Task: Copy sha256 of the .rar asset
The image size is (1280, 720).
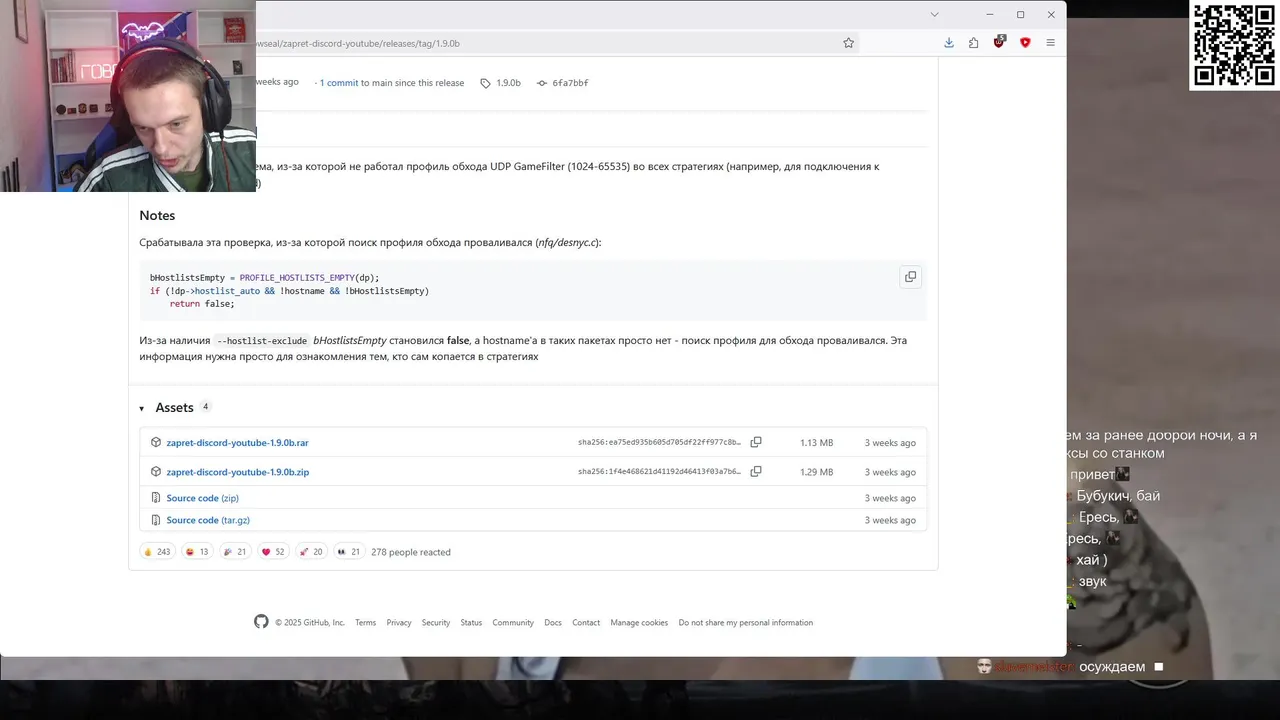Action: (756, 442)
